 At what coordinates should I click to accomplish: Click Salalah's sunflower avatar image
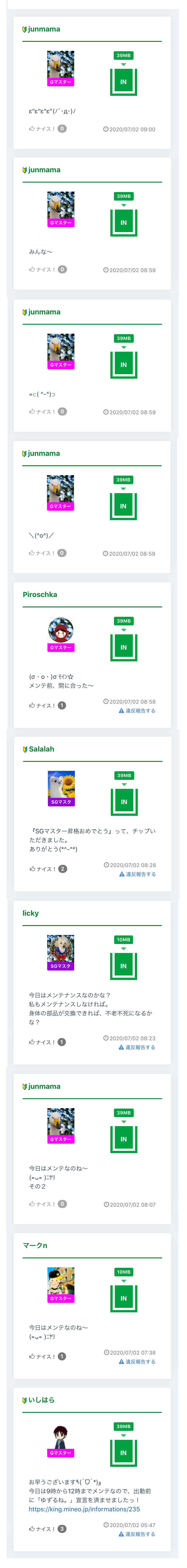61,784
